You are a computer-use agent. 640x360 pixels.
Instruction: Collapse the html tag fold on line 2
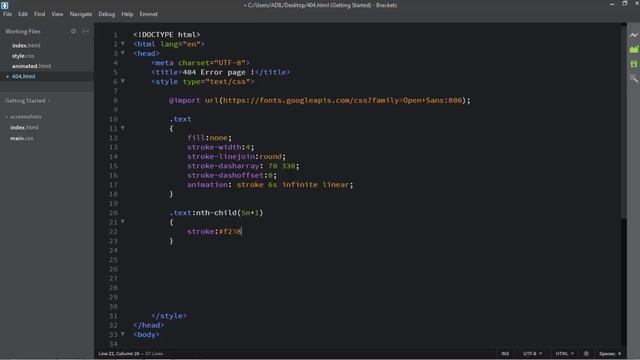point(122,44)
